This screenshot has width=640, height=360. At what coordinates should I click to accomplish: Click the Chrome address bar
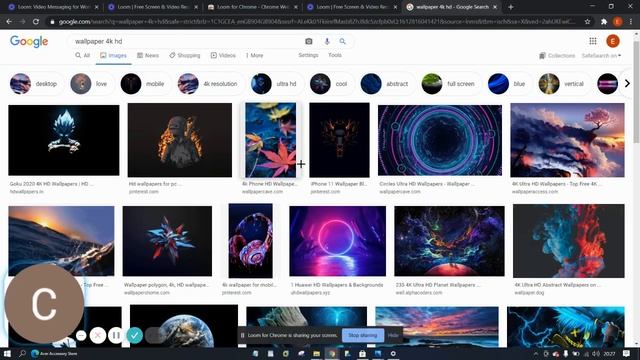tap(314, 22)
